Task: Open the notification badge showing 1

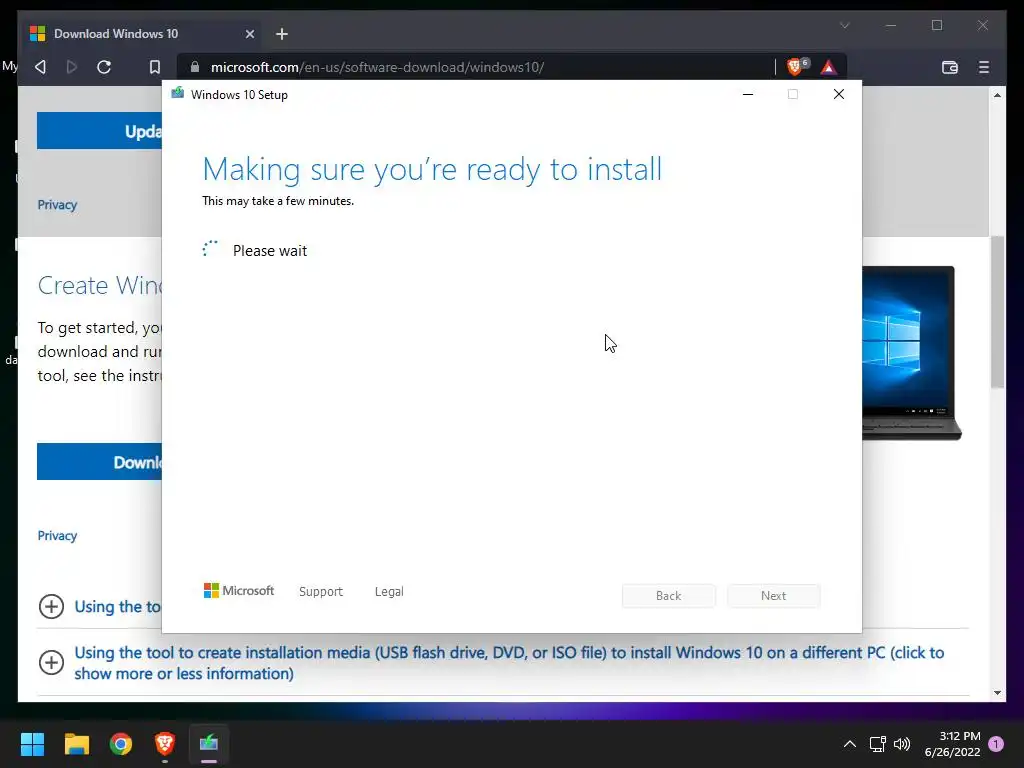Action: (x=996, y=744)
